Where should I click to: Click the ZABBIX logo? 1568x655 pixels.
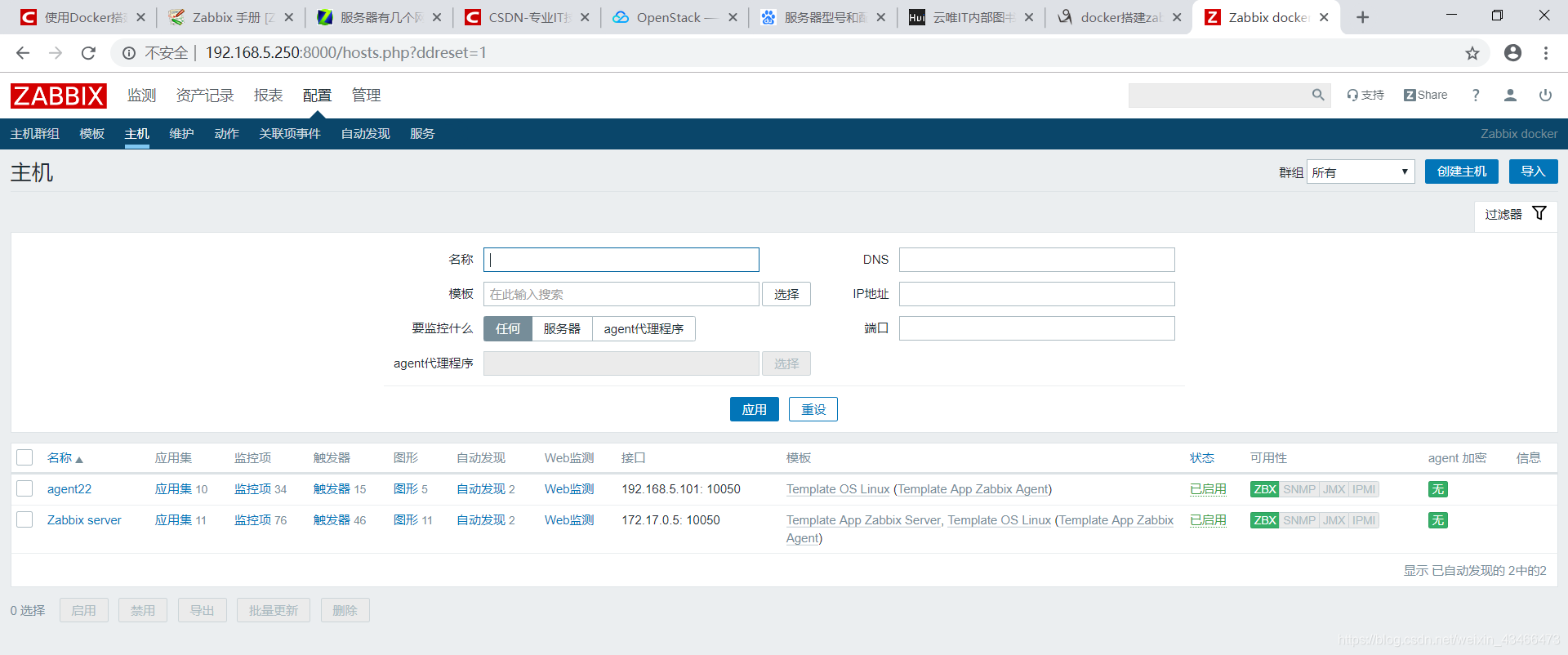[59, 96]
